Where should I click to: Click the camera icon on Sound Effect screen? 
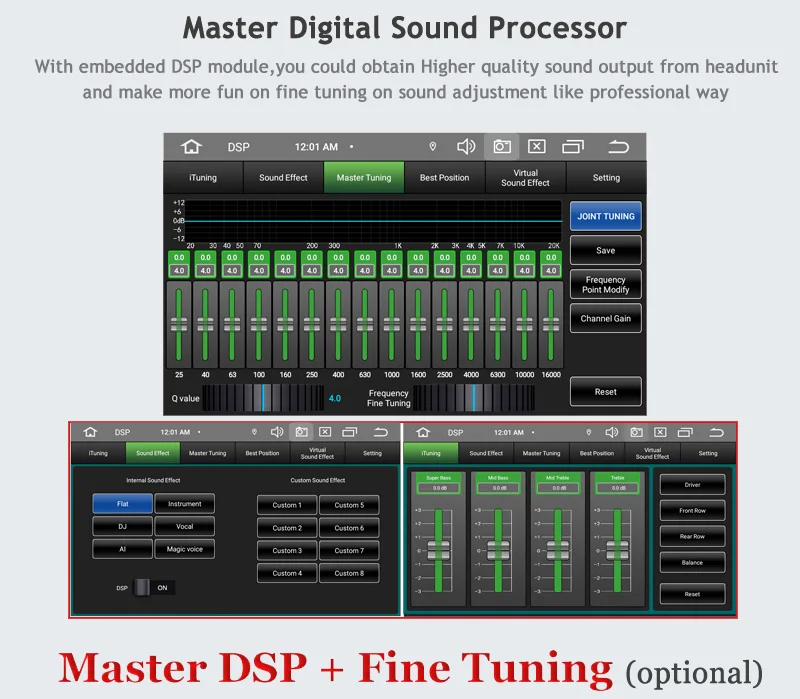[x=302, y=432]
